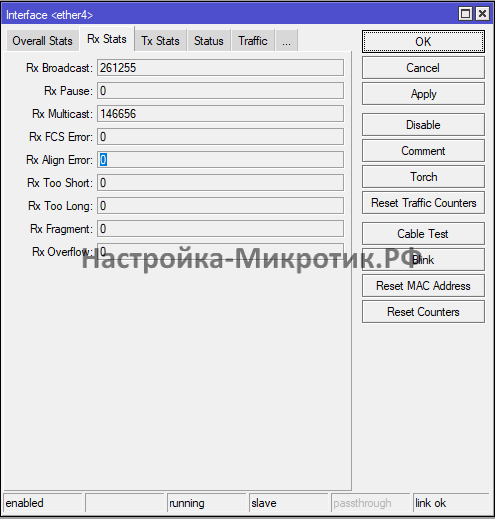Show more tabs via the ellipsis tab
This screenshot has height=519, width=495.
[x=286, y=41]
